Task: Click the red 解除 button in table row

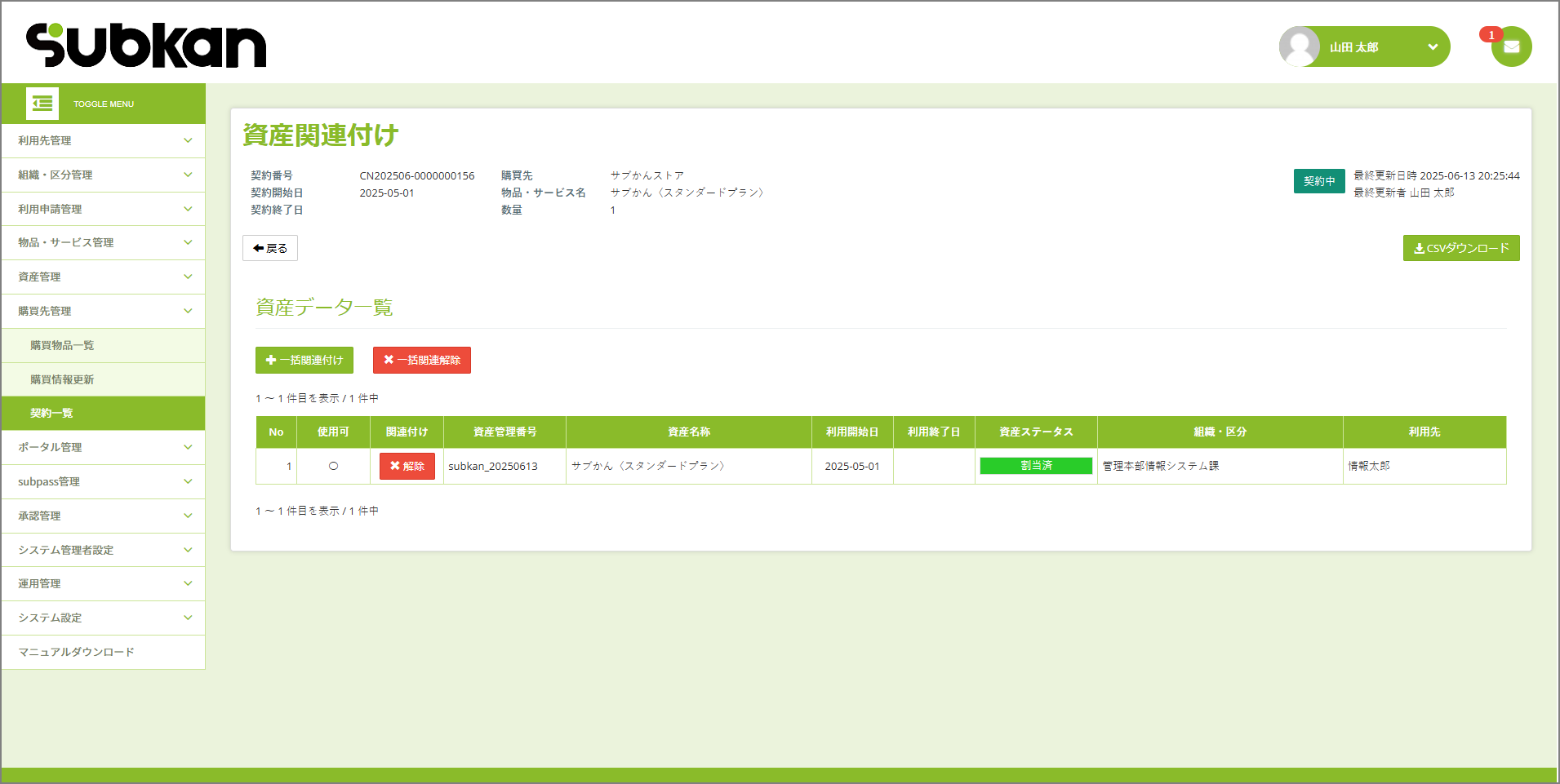Action: coord(407,466)
